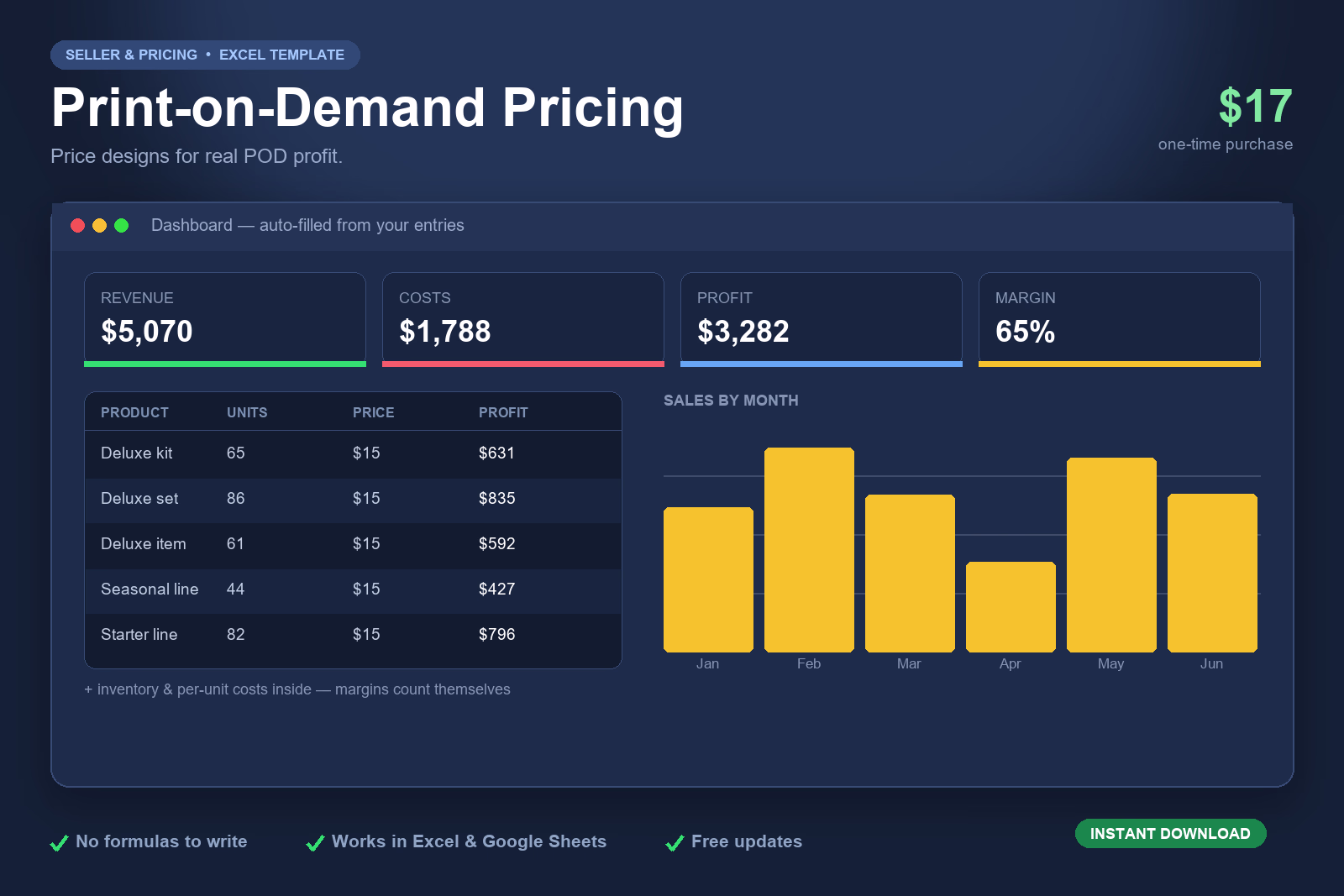Click the February bar in sales chart
The width and height of the screenshot is (1344, 896).
click(x=809, y=550)
